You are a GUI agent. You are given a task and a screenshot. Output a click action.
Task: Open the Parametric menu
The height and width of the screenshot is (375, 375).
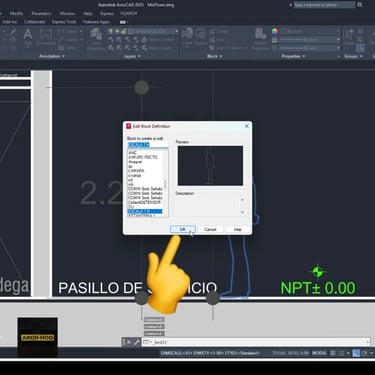click(41, 14)
